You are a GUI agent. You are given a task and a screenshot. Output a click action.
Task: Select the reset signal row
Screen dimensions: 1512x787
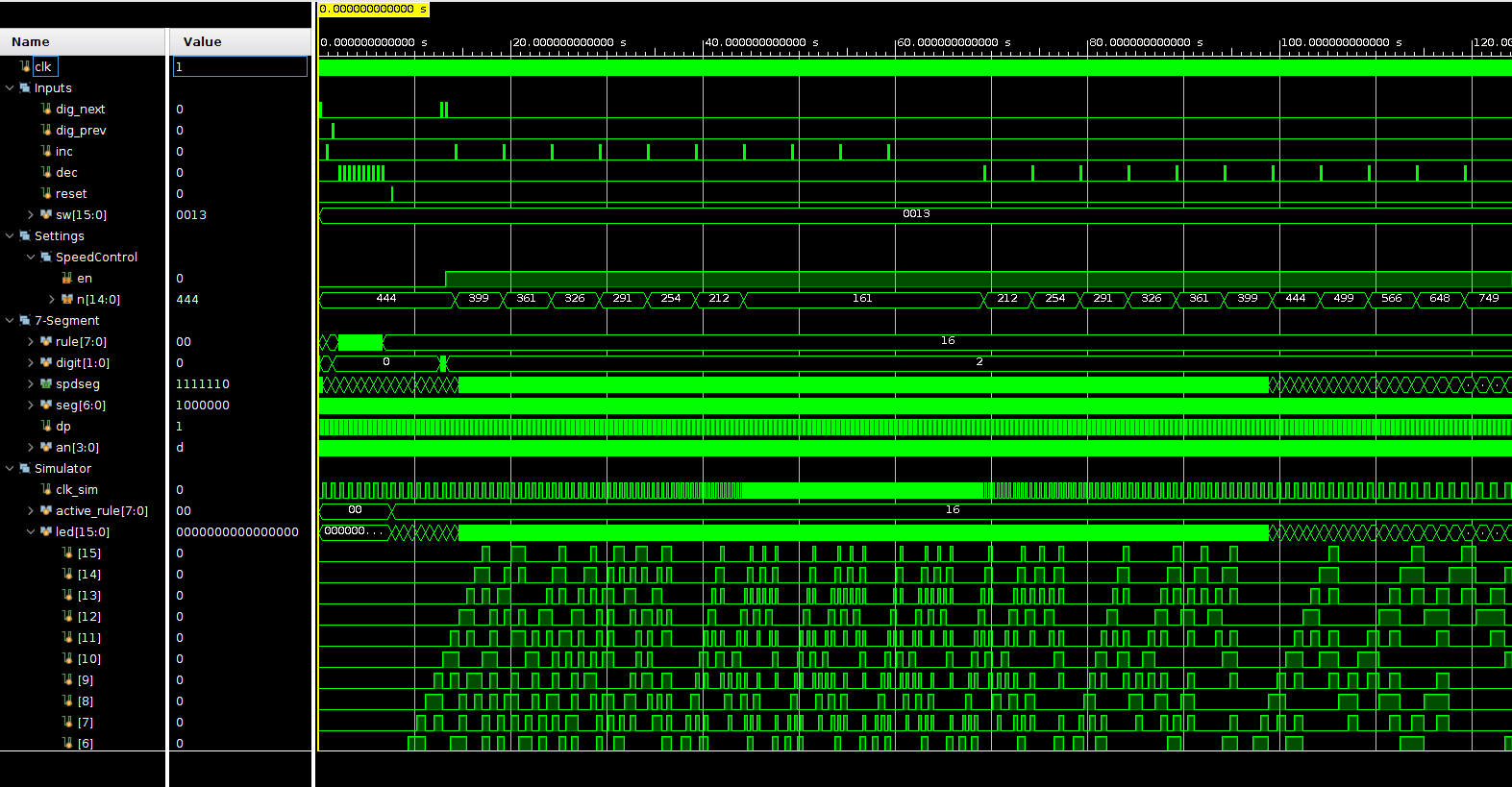[x=71, y=193]
